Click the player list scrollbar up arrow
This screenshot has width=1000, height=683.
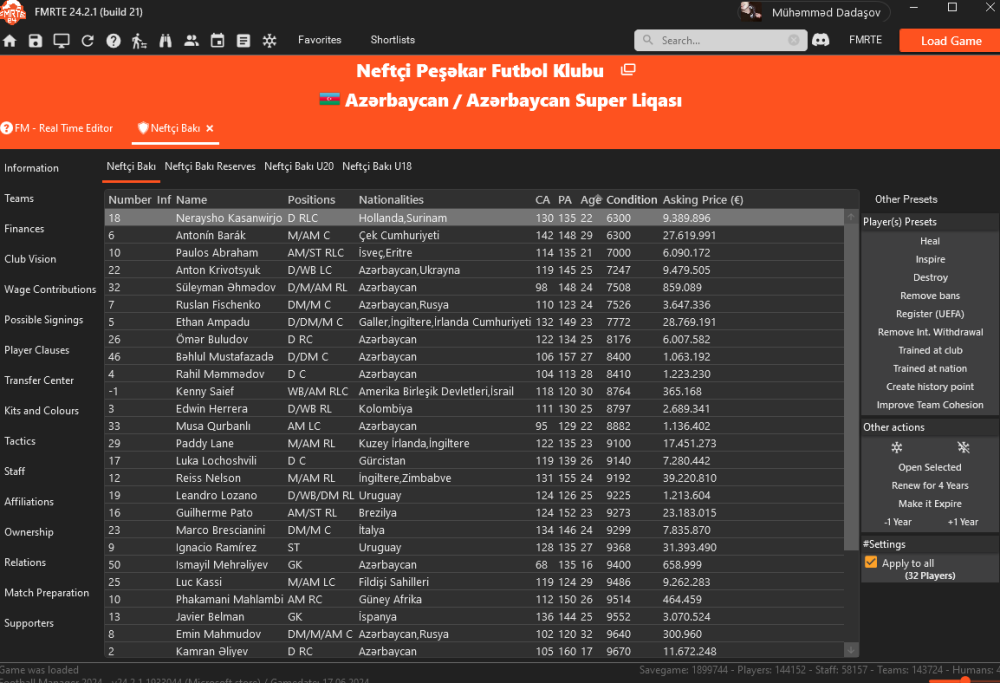click(851, 217)
